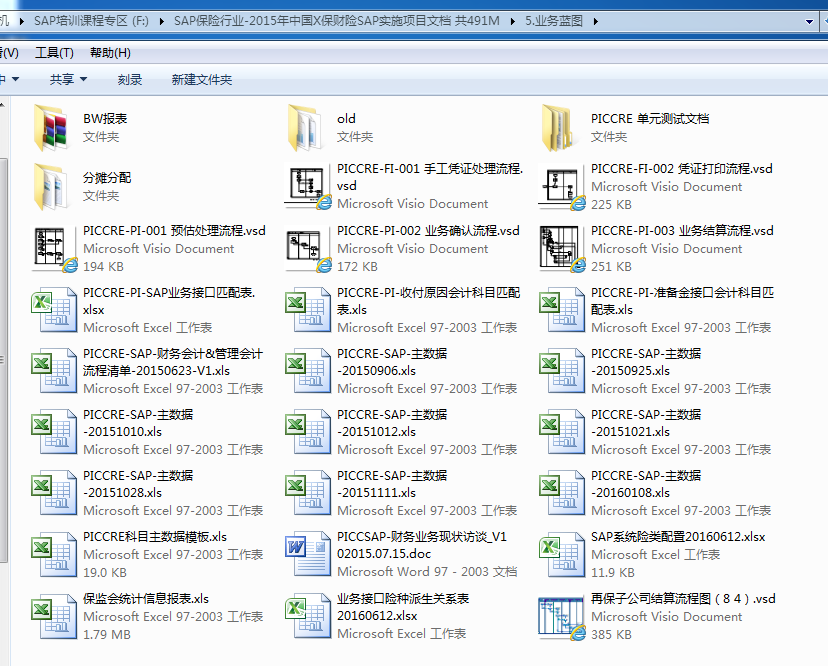This screenshot has width=828, height=666.
Task: Select 主数据-20151111.xls Excel icon
Action: click(308, 493)
